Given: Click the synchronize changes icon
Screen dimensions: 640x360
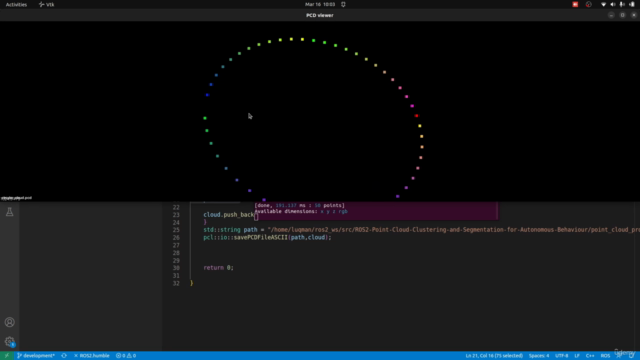Looking at the screenshot, I should pyautogui.click(x=64, y=356).
